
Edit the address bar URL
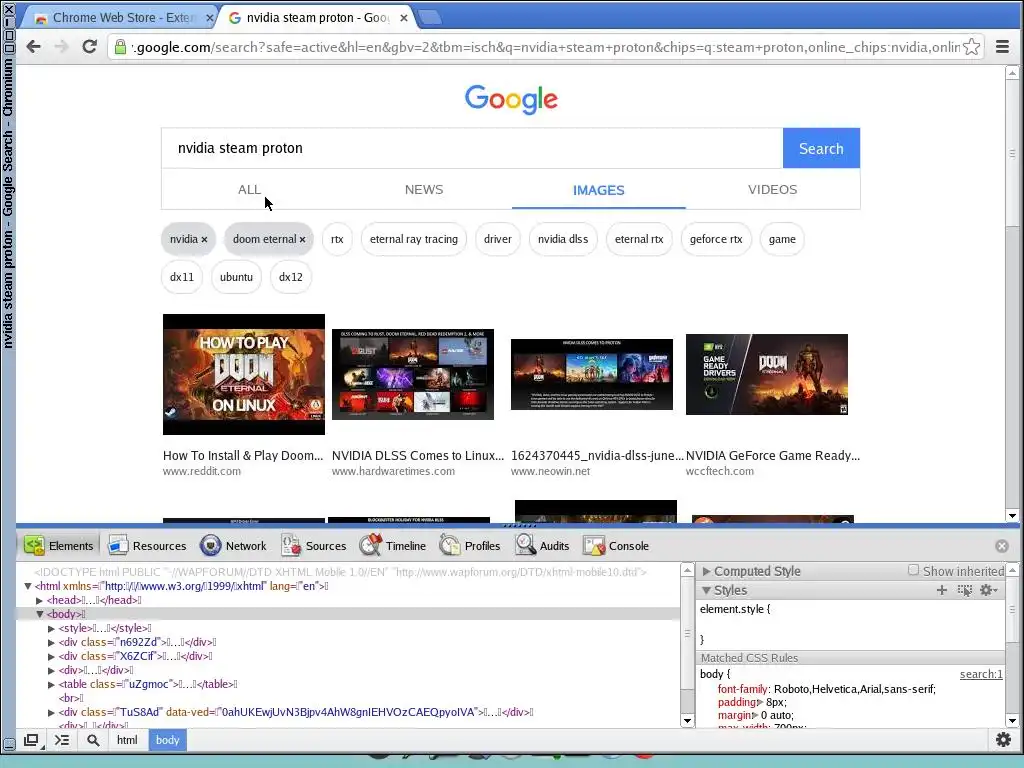[x=545, y=47]
